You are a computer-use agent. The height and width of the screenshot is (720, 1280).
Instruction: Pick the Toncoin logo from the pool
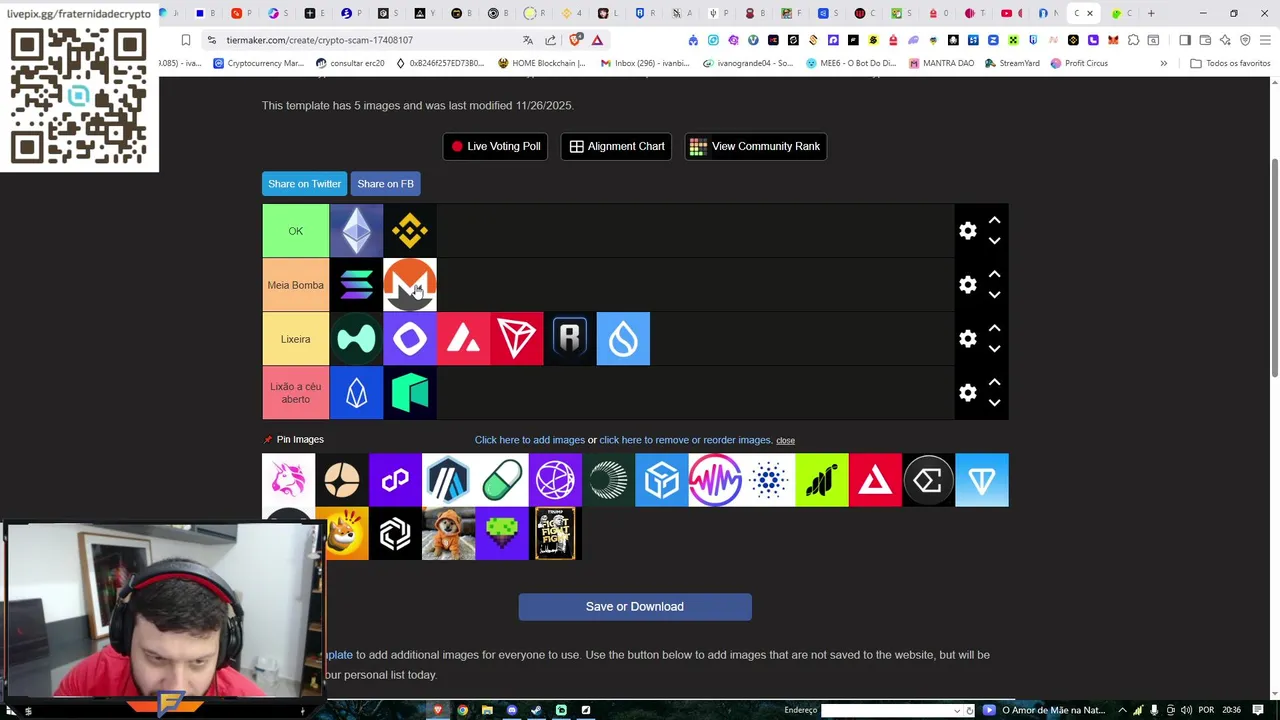(982, 480)
